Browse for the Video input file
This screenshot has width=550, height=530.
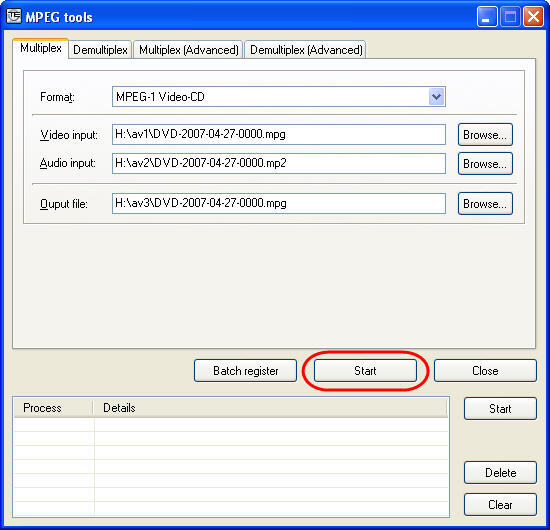click(x=485, y=134)
